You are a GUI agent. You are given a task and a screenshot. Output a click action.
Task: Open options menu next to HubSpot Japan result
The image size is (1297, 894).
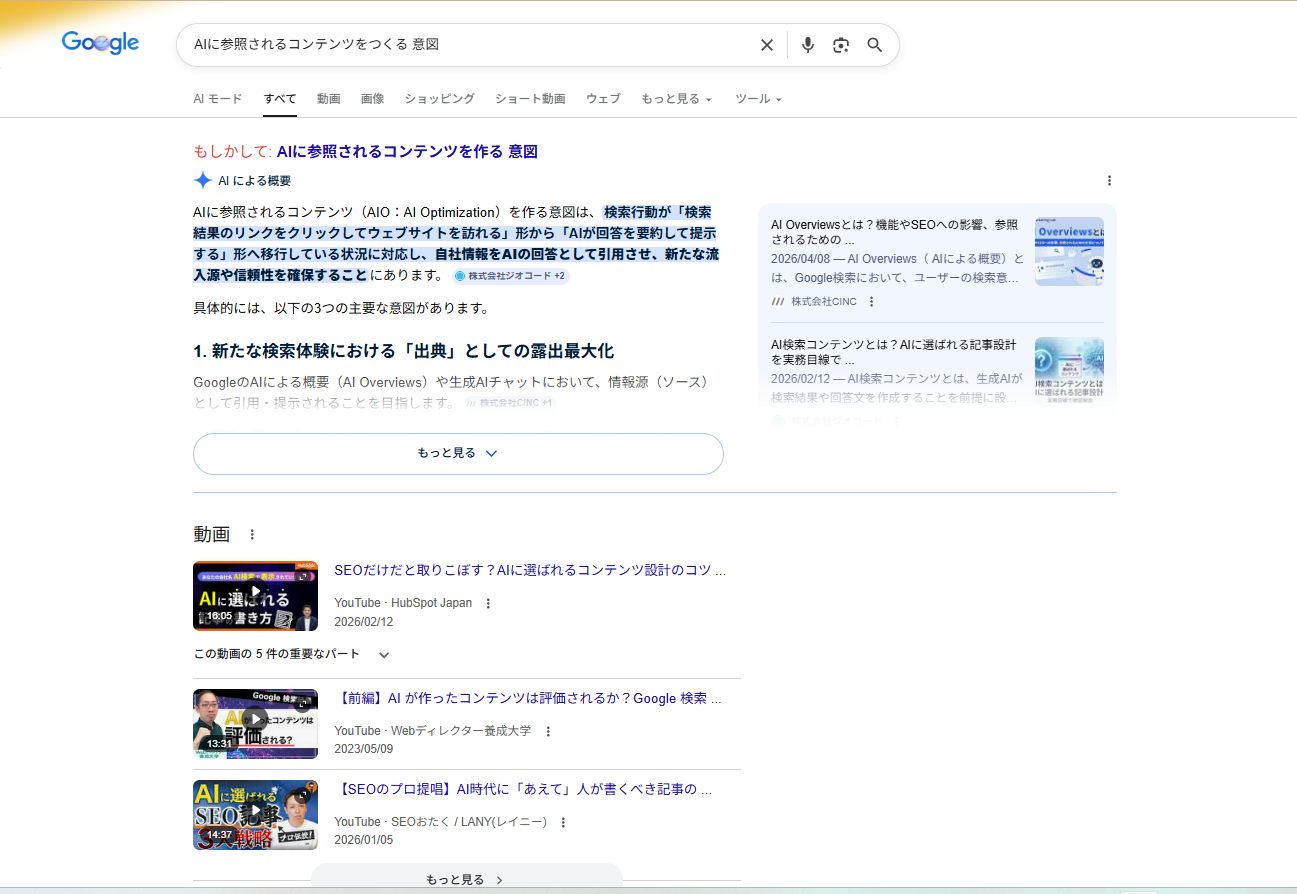pyautogui.click(x=487, y=603)
